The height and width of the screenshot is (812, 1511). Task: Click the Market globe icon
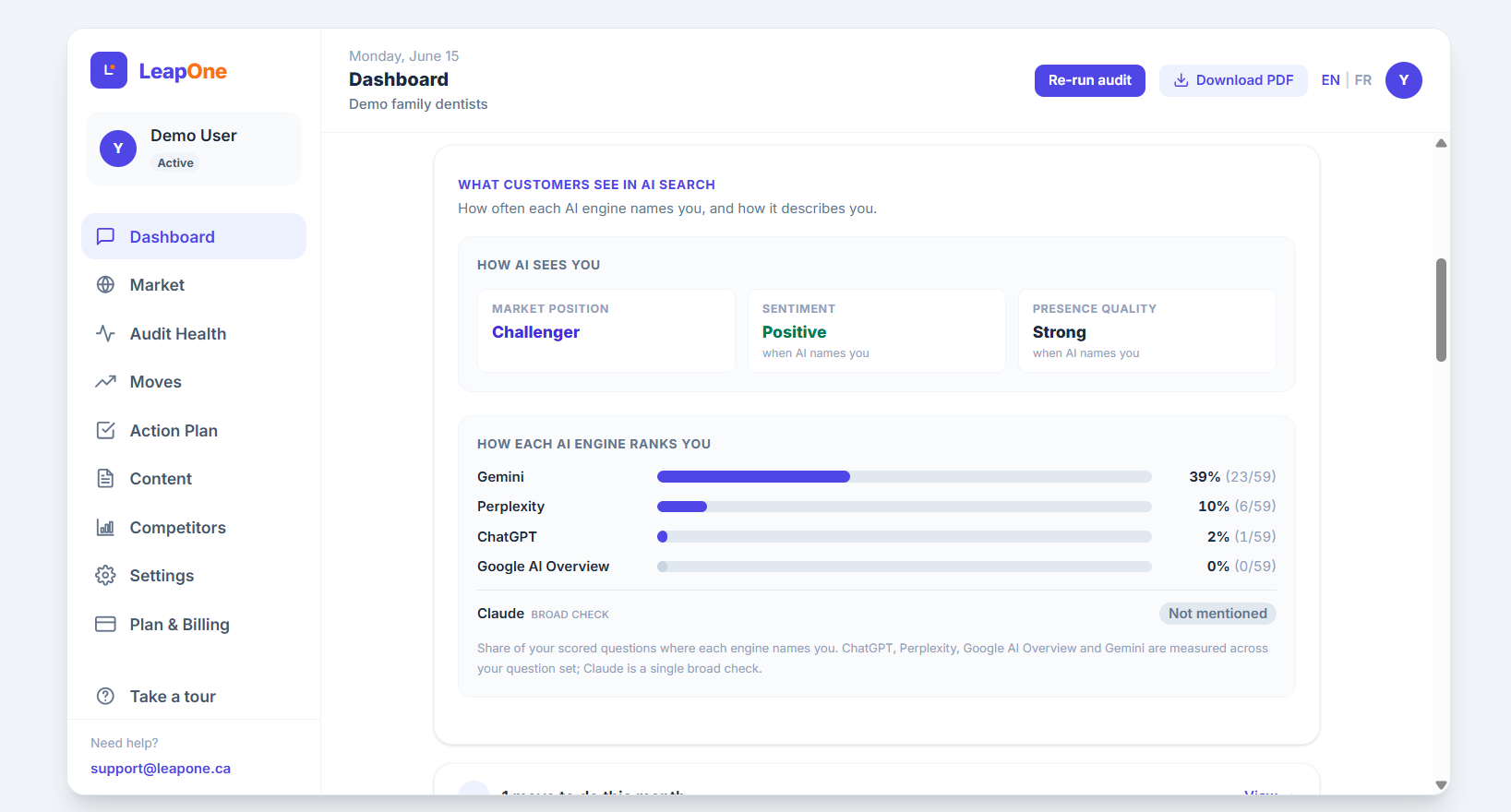pyautogui.click(x=106, y=285)
